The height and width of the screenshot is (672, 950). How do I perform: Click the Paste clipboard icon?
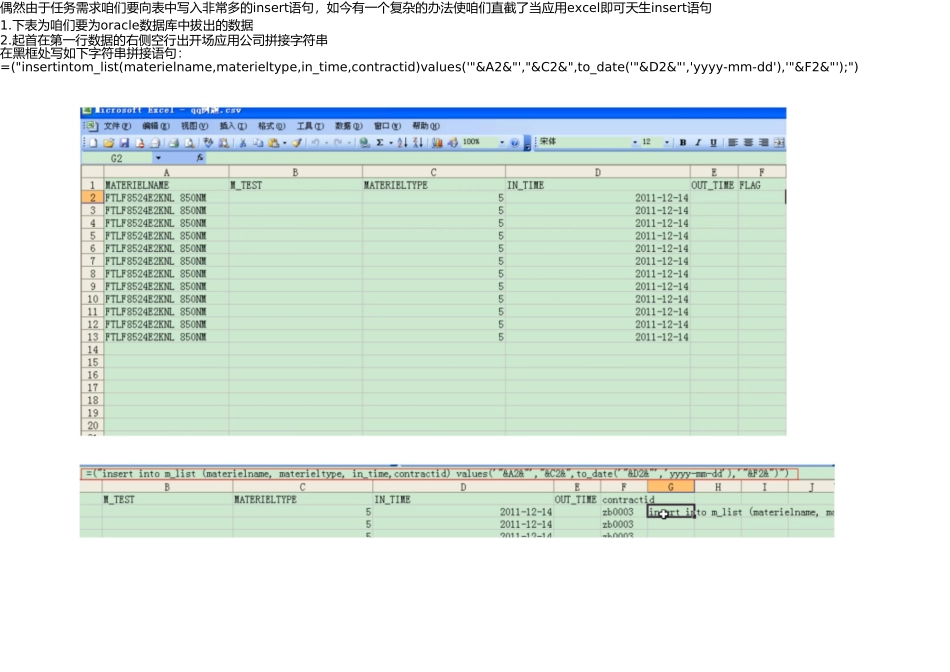pos(274,143)
